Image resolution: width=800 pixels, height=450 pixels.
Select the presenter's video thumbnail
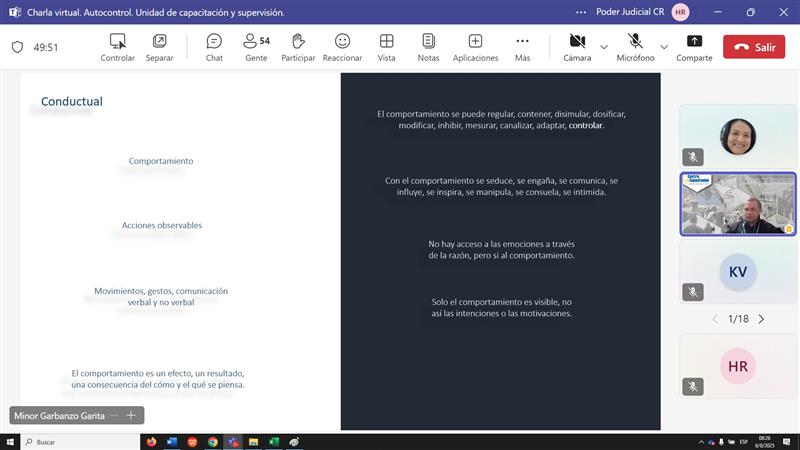pyautogui.click(x=738, y=204)
